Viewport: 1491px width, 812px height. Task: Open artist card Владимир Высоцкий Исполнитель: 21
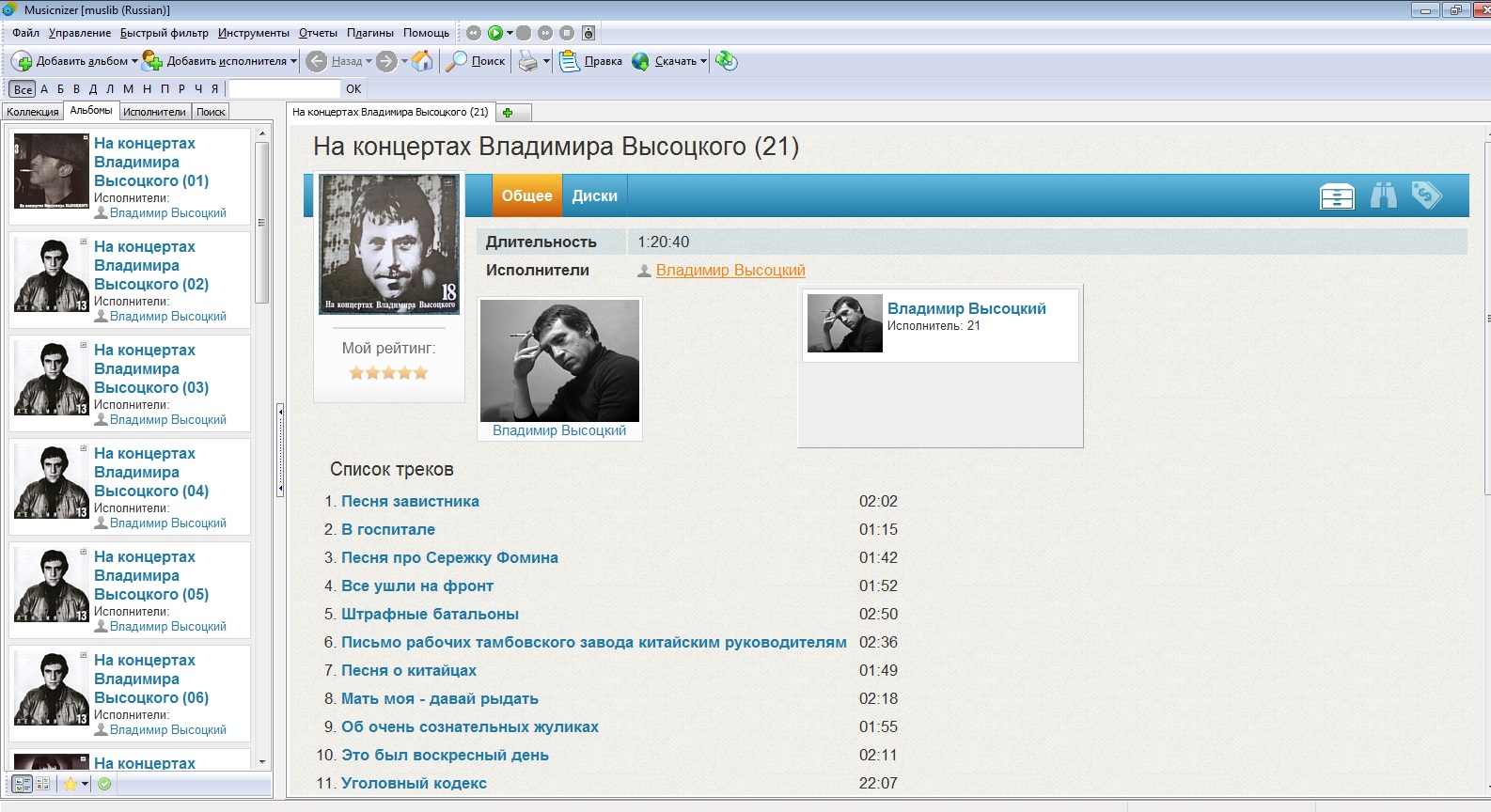(940, 323)
